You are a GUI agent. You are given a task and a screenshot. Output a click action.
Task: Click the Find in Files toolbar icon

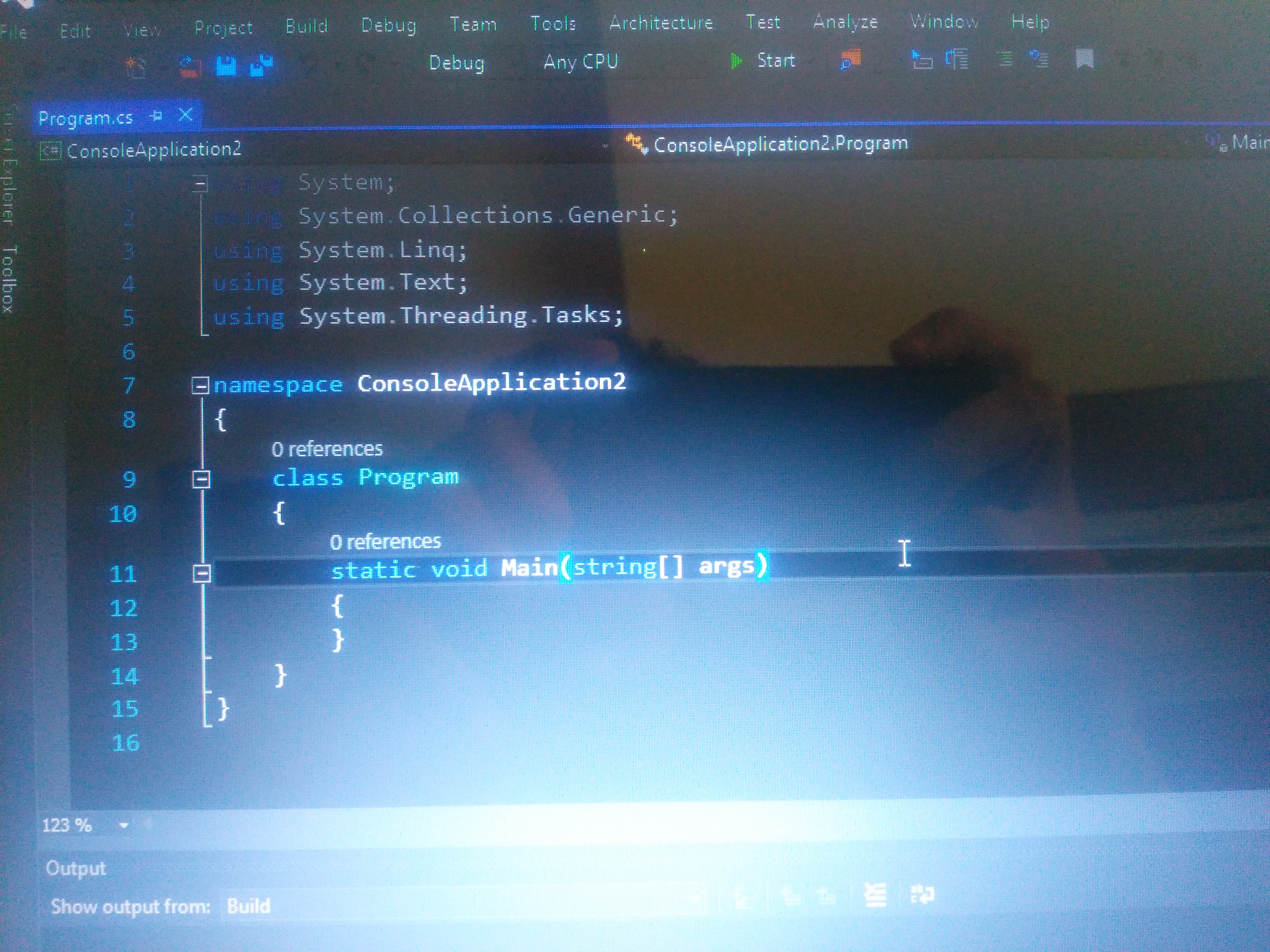850,59
